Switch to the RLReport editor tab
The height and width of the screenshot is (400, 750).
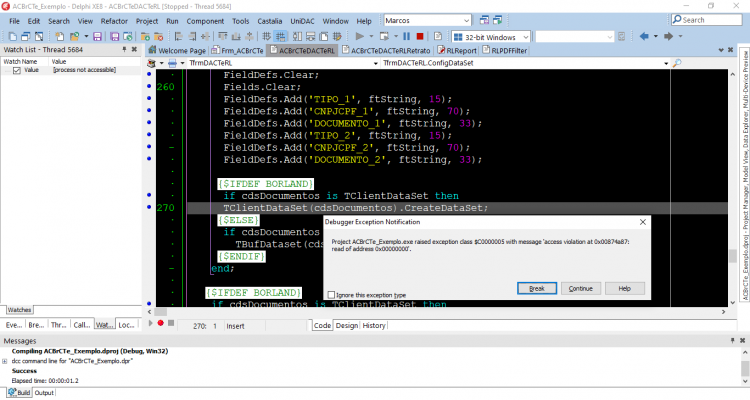tap(457, 50)
